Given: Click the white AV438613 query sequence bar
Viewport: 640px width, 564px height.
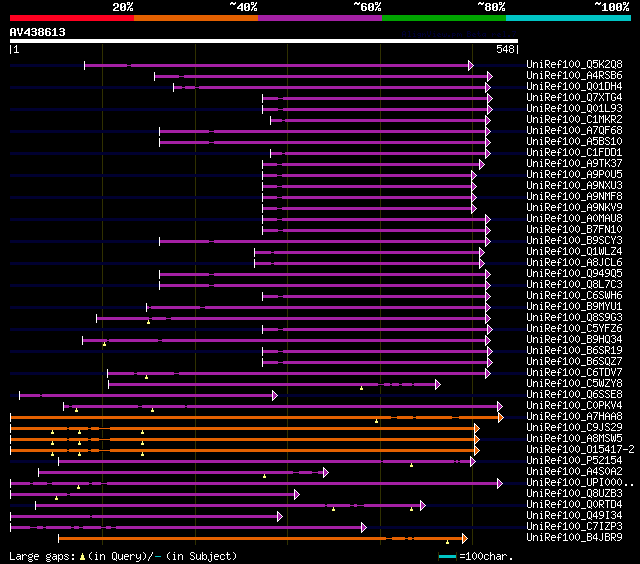Looking at the screenshot, I should pyautogui.click(x=264, y=41).
